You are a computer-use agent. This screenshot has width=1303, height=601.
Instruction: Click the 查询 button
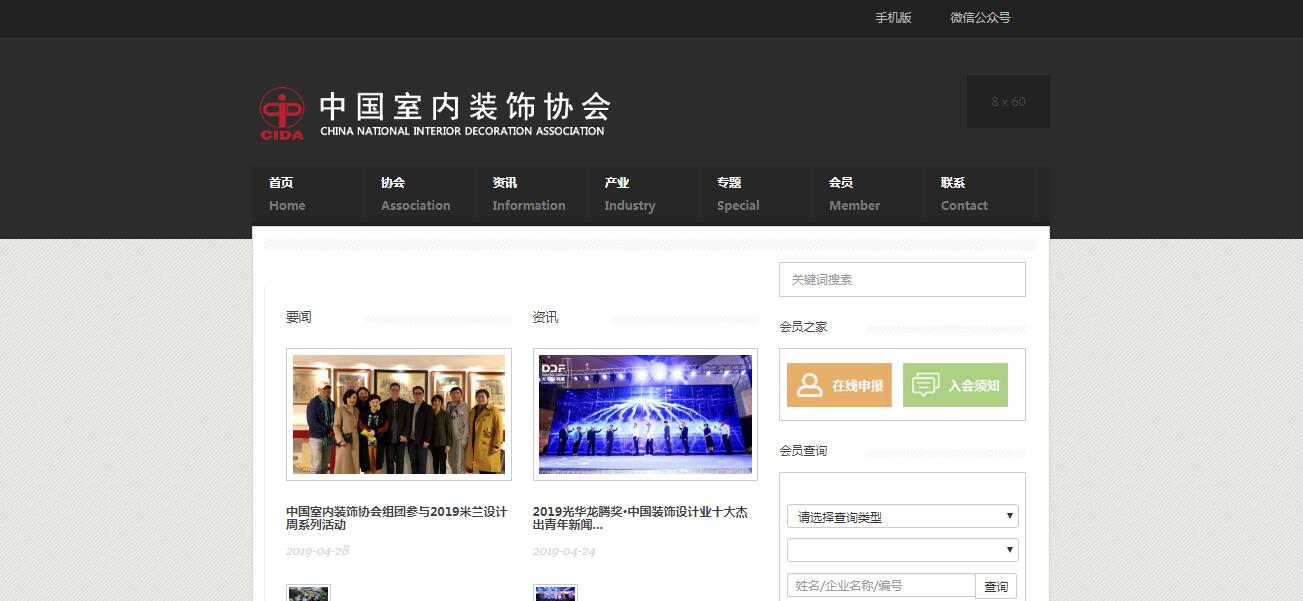(996, 586)
